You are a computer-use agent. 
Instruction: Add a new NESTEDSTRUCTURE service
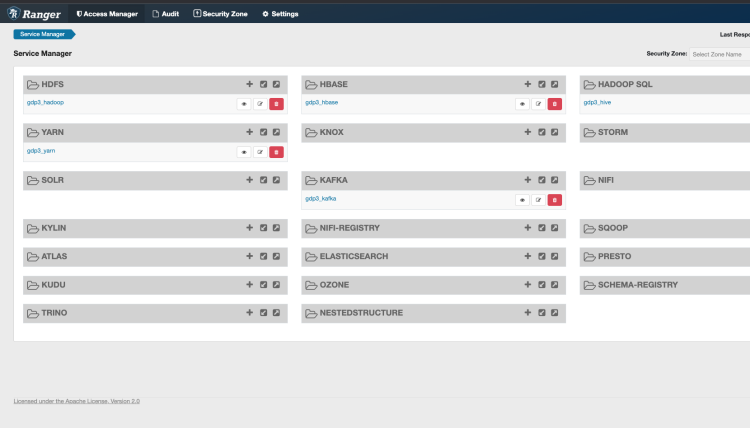pos(528,313)
